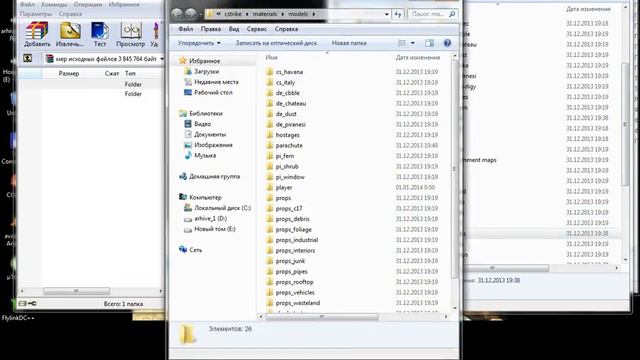Open Рабочий стол in the sidebar
The height and width of the screenshot is (360, 640).
213,93
